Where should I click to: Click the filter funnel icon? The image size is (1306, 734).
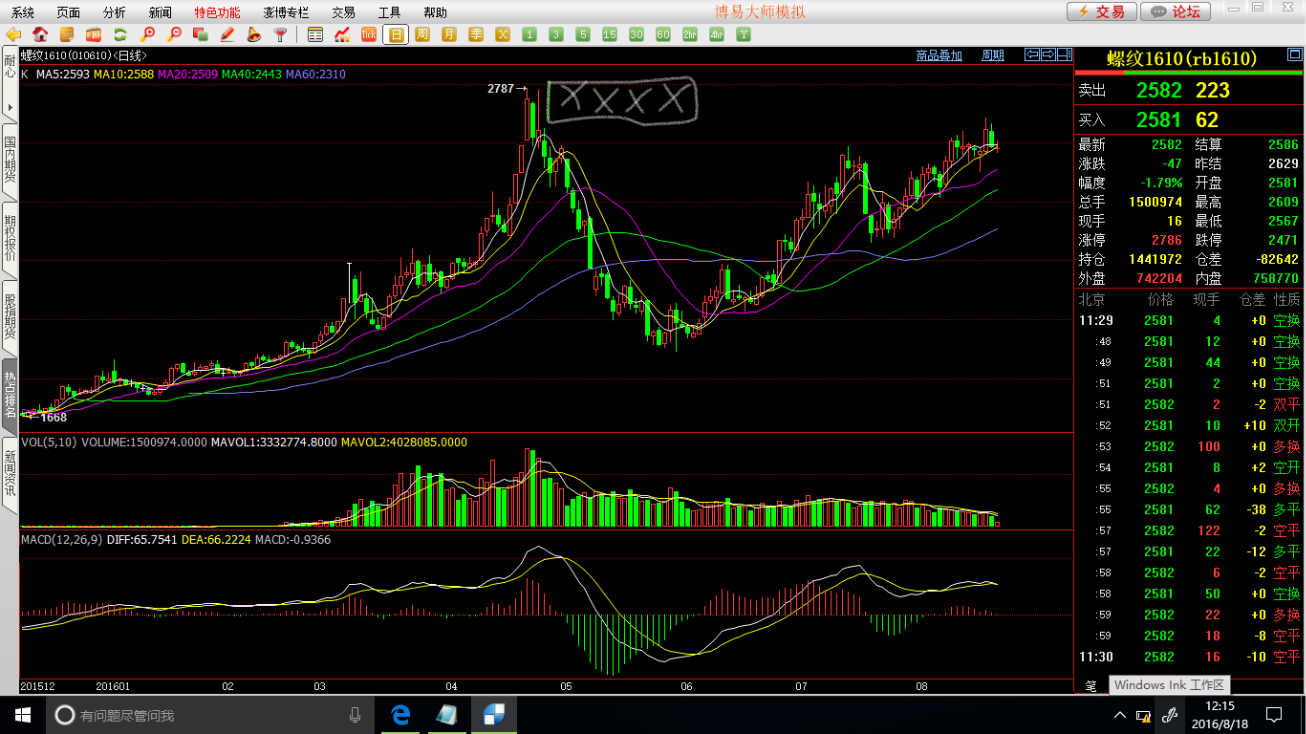click(281, 35)
